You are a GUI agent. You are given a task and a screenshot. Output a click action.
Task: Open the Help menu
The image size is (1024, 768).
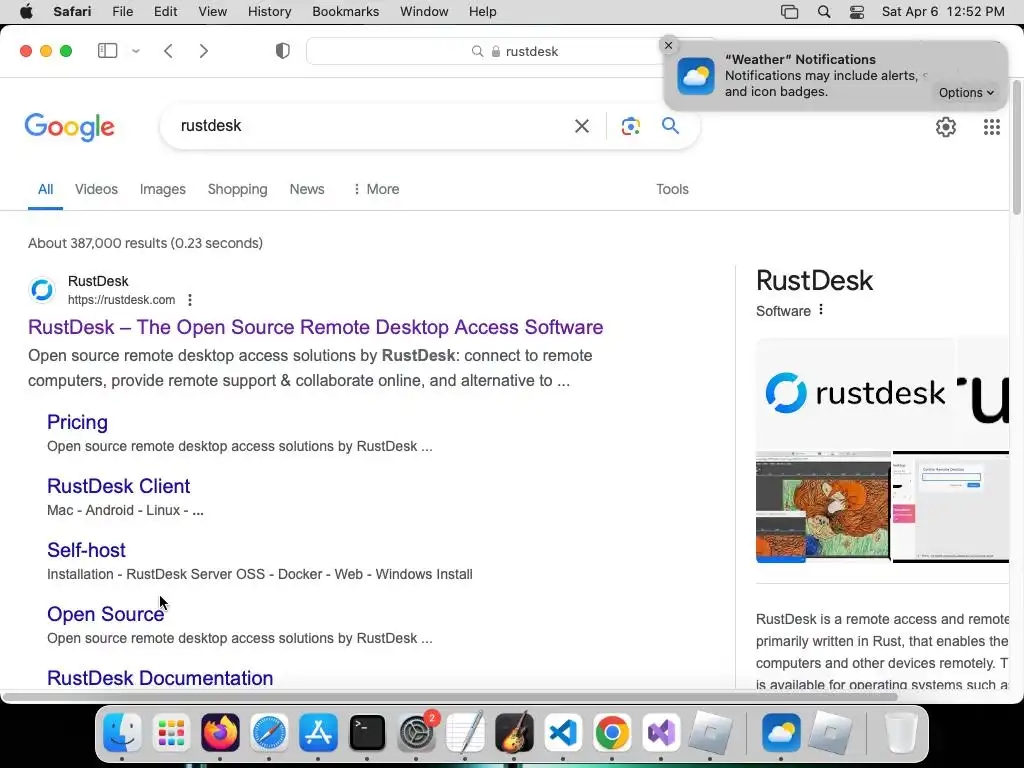tap(483, 12)
